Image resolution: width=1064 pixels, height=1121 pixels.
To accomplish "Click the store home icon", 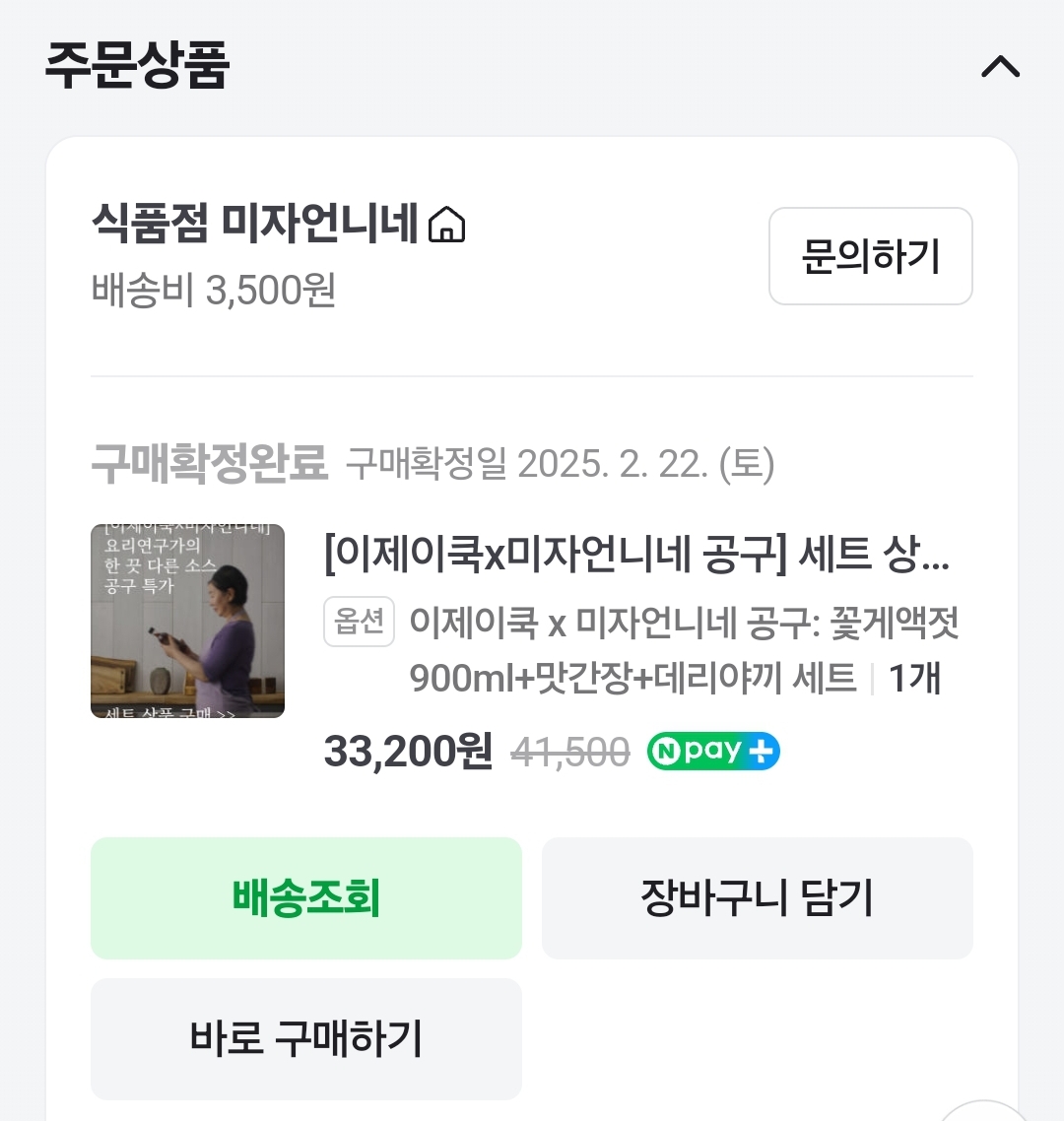I will [x=447, y=225].
